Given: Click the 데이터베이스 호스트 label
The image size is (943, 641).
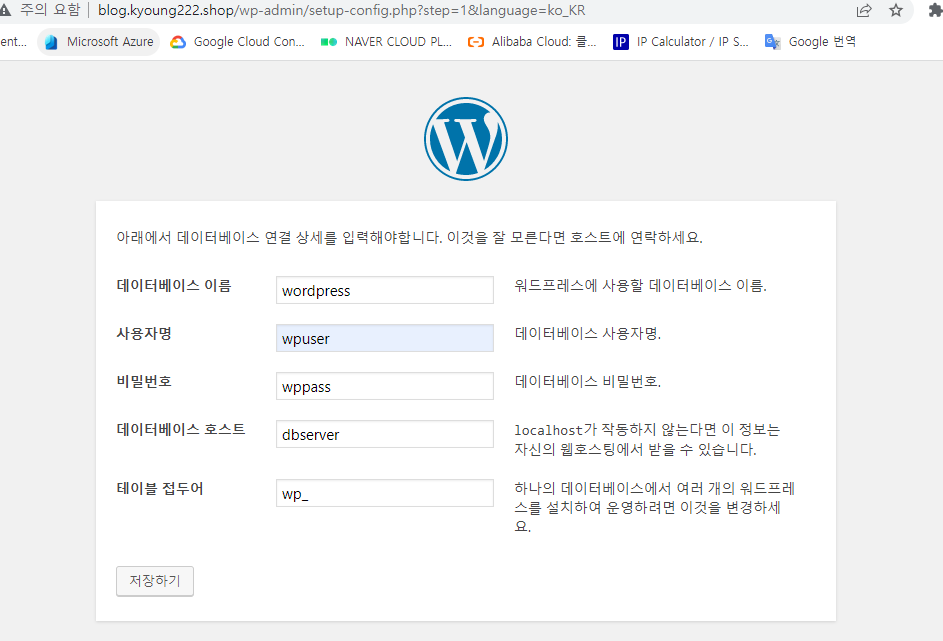Looking at the screenshot, I should [x=180, y=429].
